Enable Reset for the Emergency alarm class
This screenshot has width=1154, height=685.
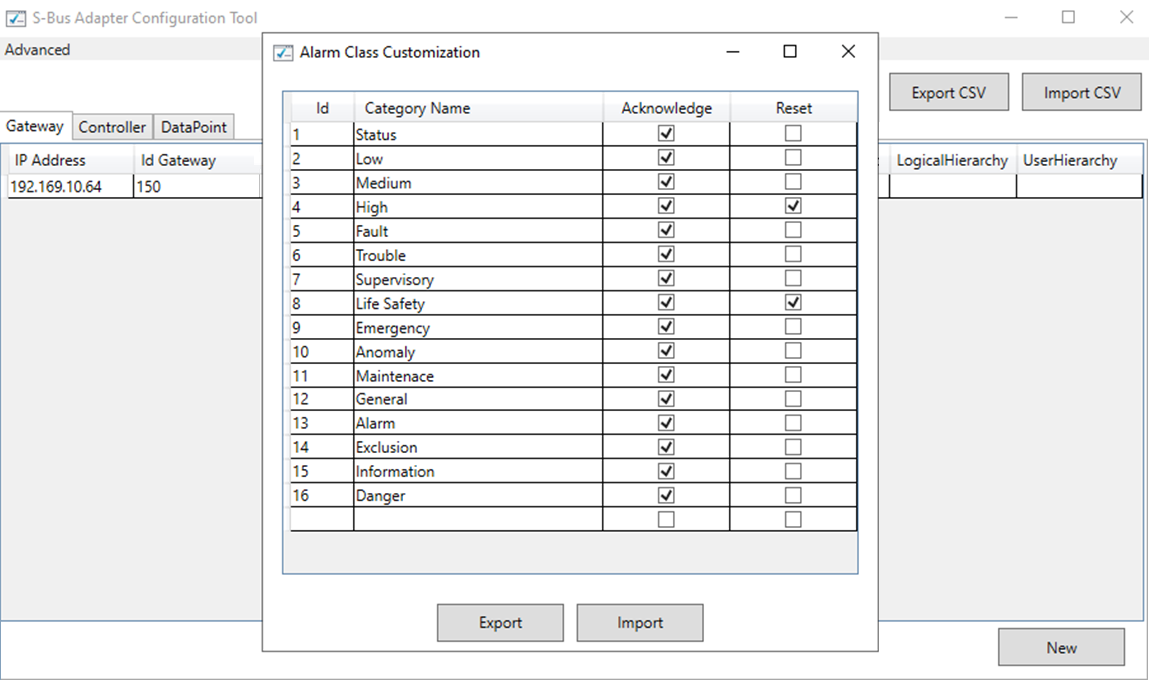pyautogui.click(x=792, y=325)
